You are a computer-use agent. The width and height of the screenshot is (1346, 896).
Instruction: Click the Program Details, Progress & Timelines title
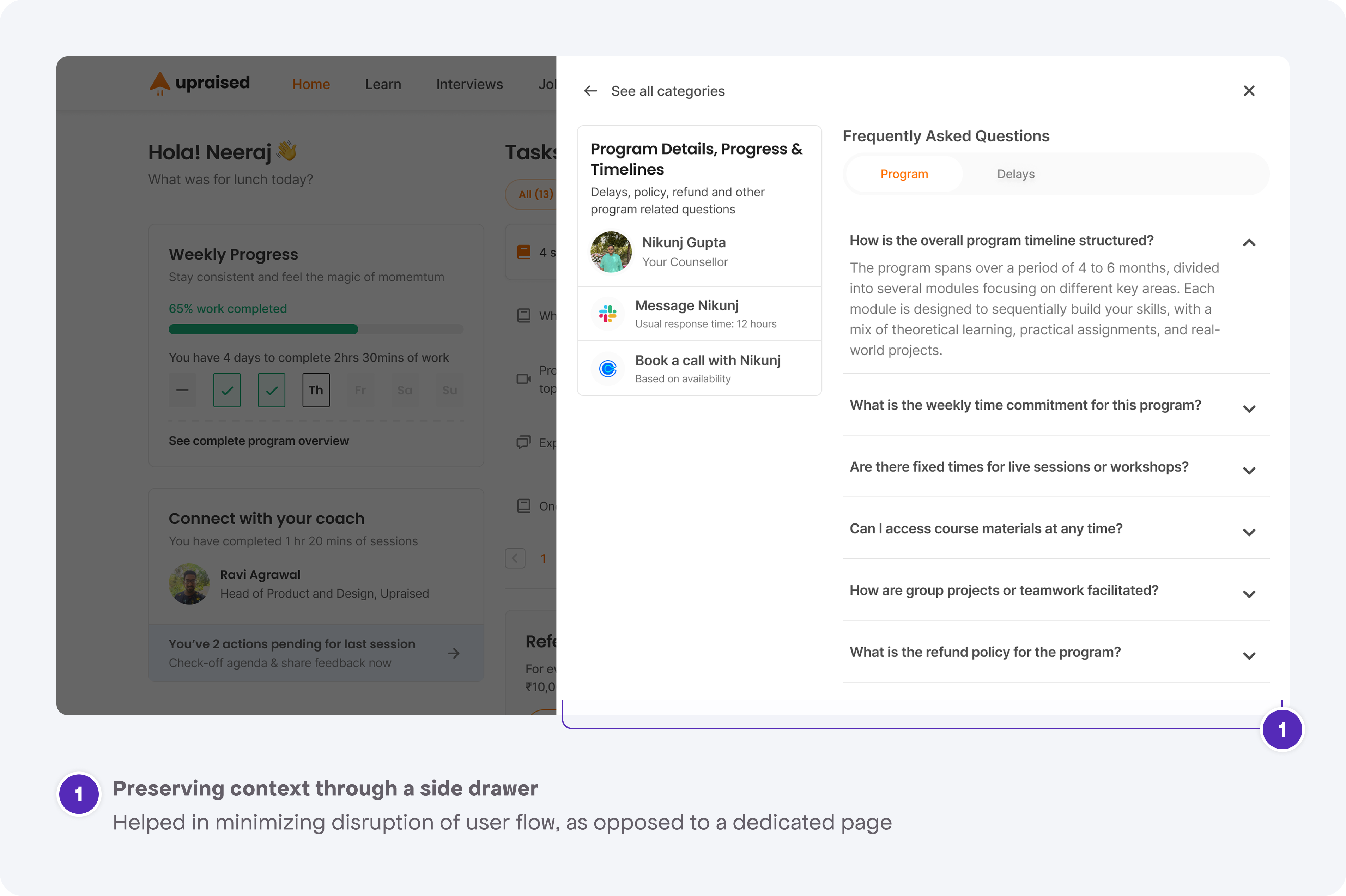[696, 159]
